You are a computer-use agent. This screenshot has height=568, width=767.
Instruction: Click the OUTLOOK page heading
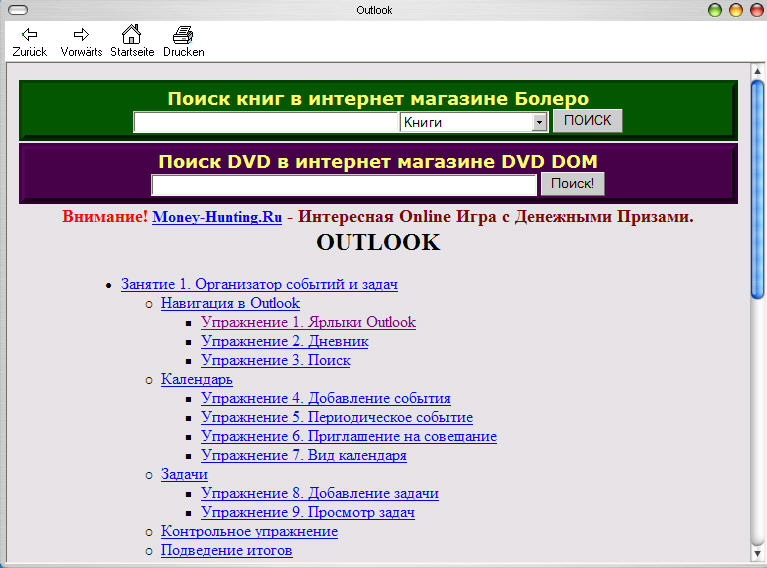pyautogui.click(x=378, y=243)
